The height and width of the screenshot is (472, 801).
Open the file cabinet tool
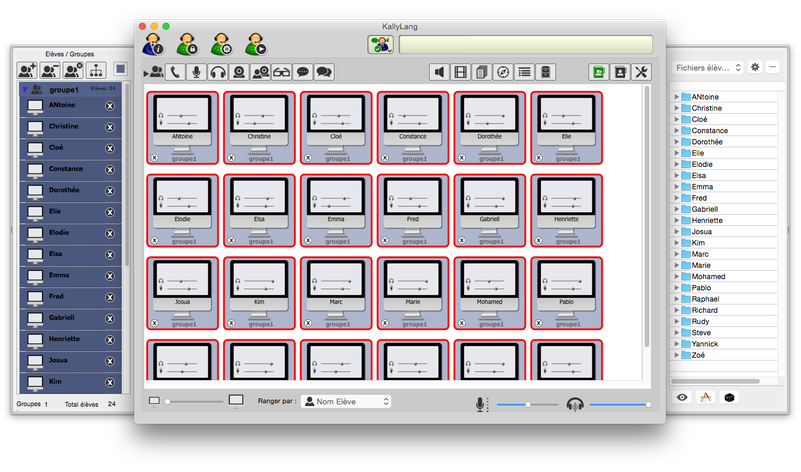[x=546, y=72]
